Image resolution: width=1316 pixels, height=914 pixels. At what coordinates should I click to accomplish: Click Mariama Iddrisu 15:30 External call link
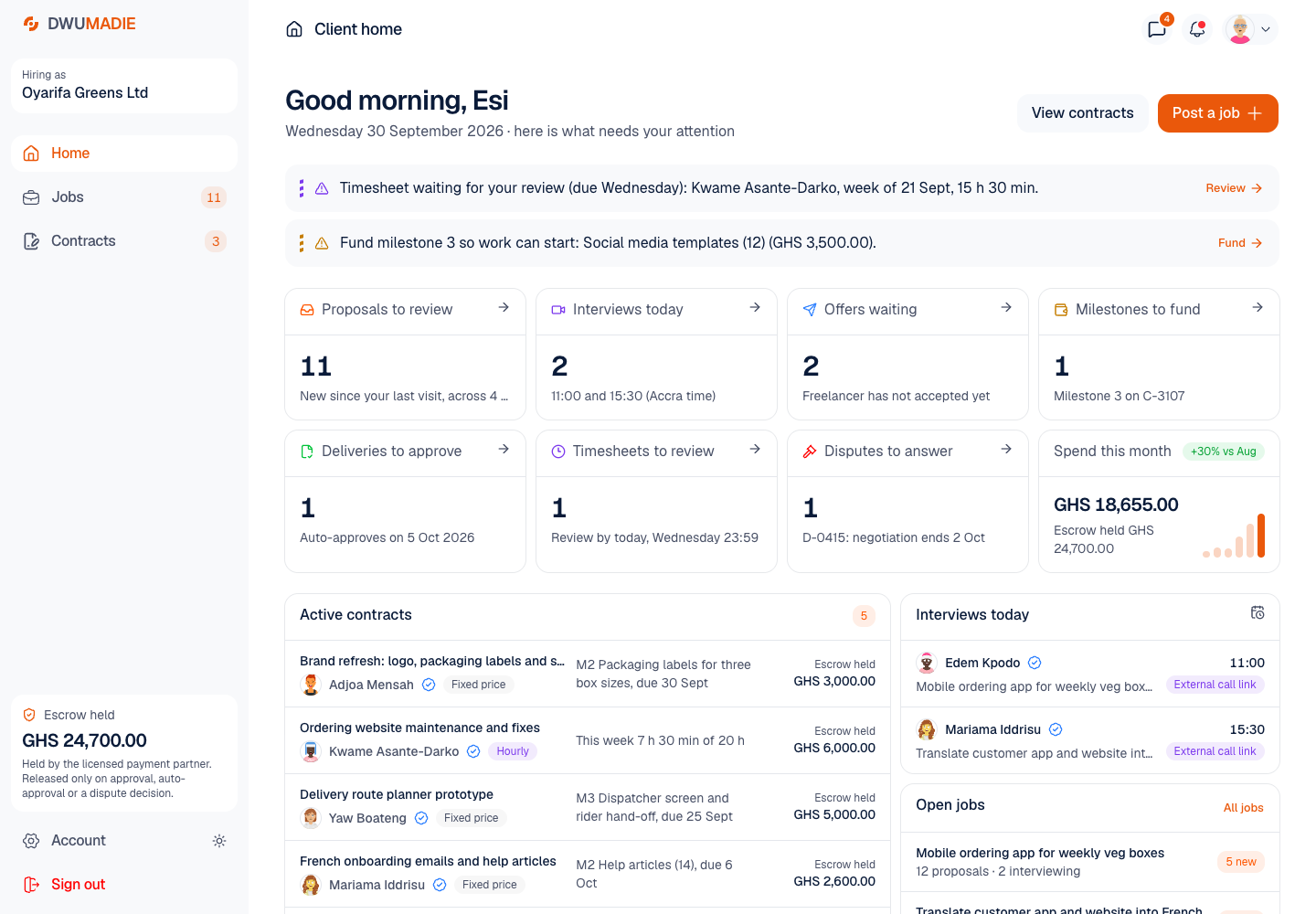1215,751
